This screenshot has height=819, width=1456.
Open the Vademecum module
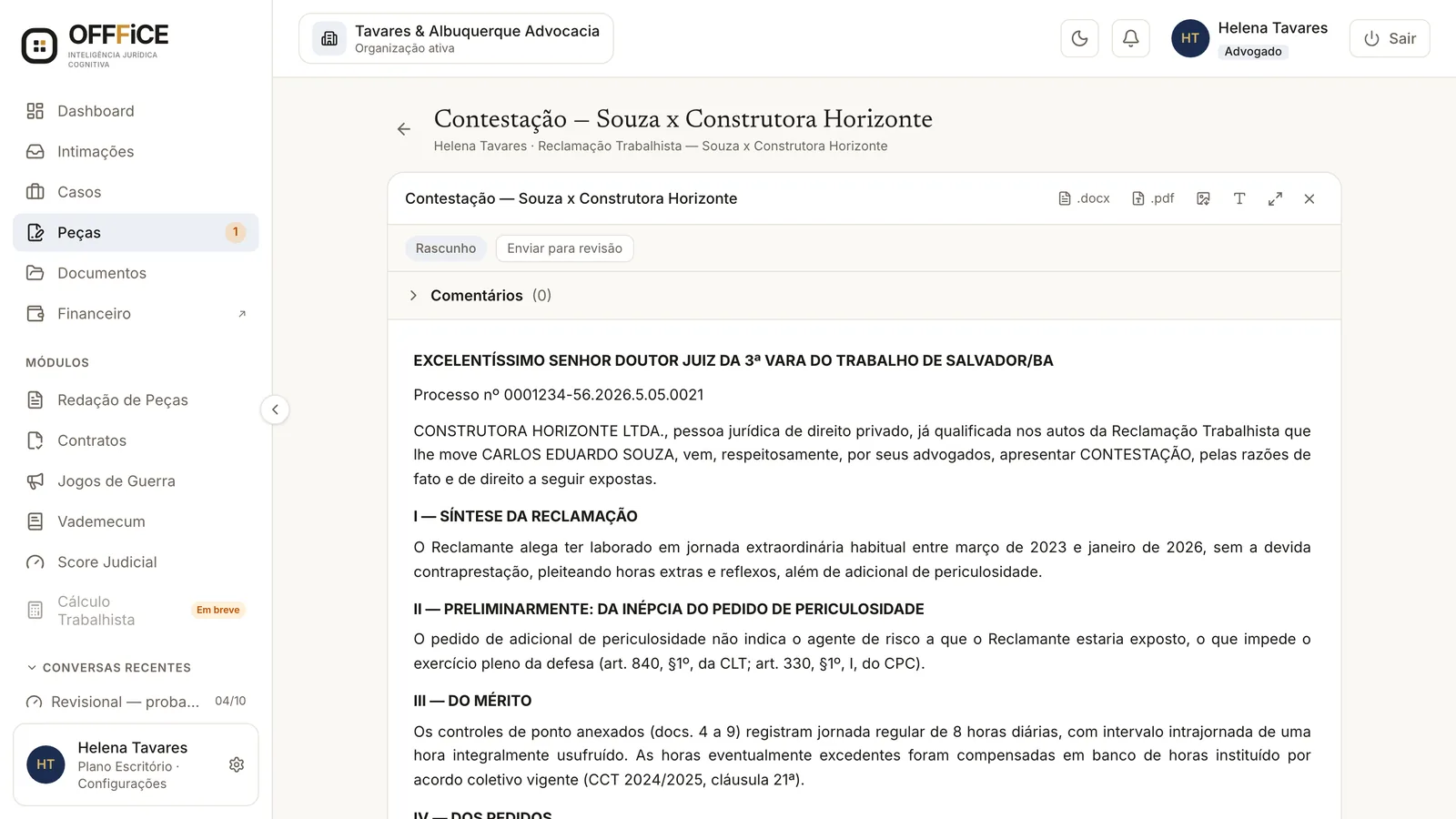tap(136, 521)
